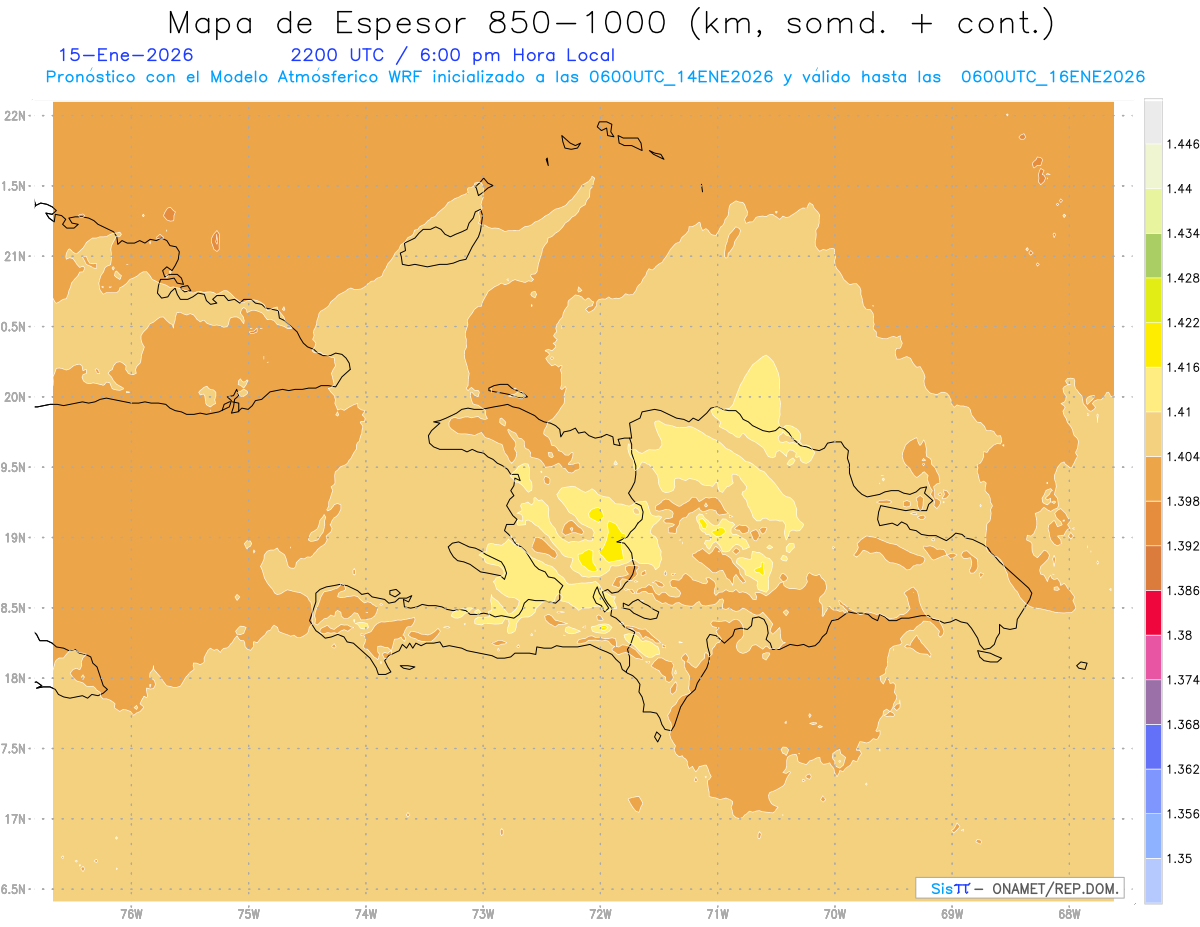Viewport: 1200px width, 927px height.
Task: Click the 17N latitude axis label
Action: pyautogui.click(x=14, y=819)
